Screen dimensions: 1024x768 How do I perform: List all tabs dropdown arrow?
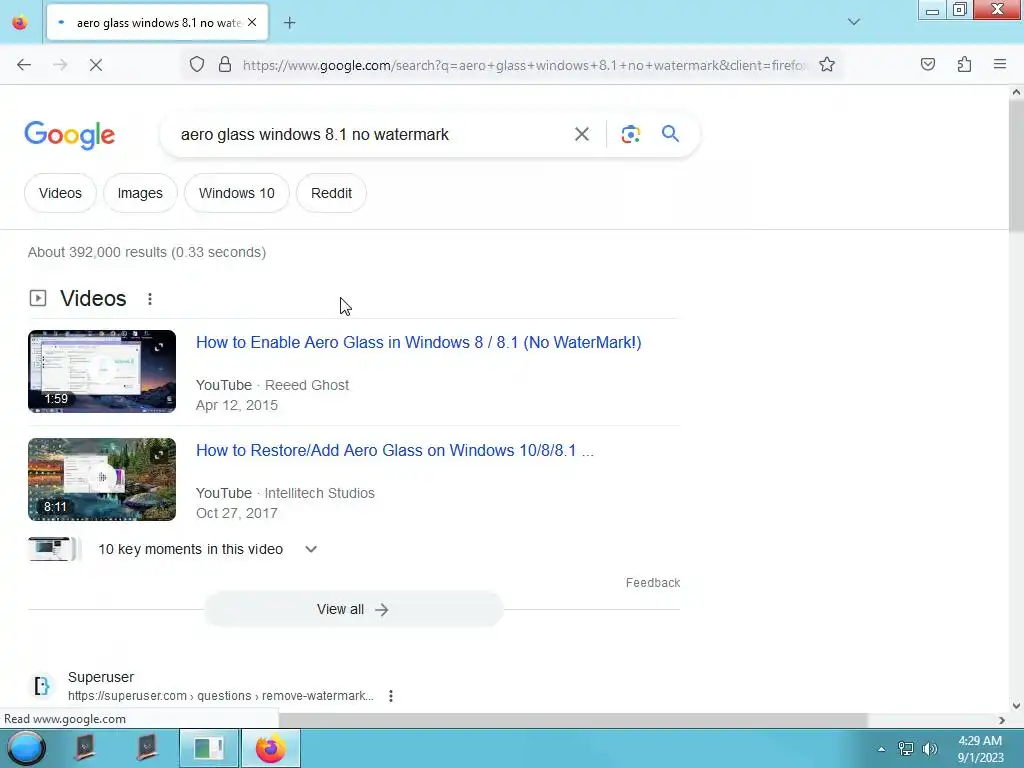854,22
